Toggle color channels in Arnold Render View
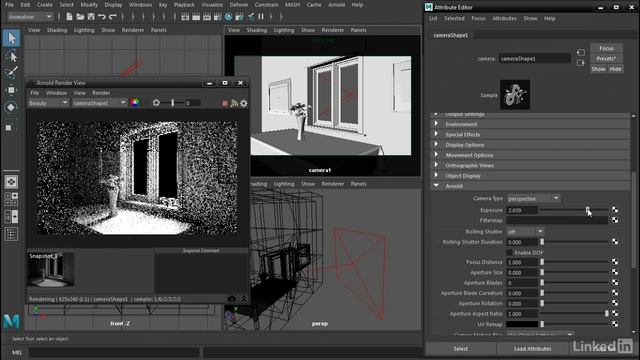 (x=135, y=103)
